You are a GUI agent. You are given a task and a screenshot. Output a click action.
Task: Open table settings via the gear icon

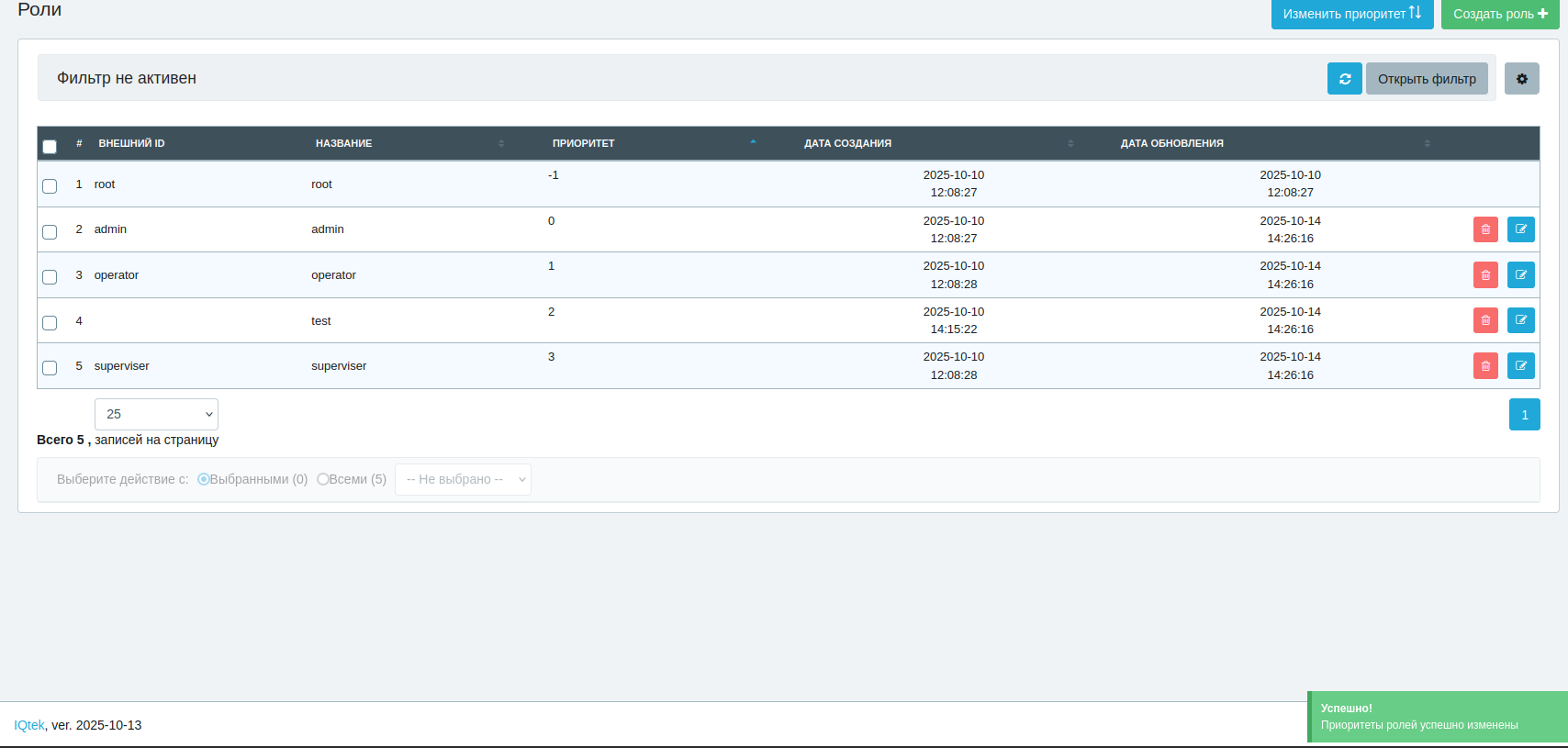tap(1521, 79)
